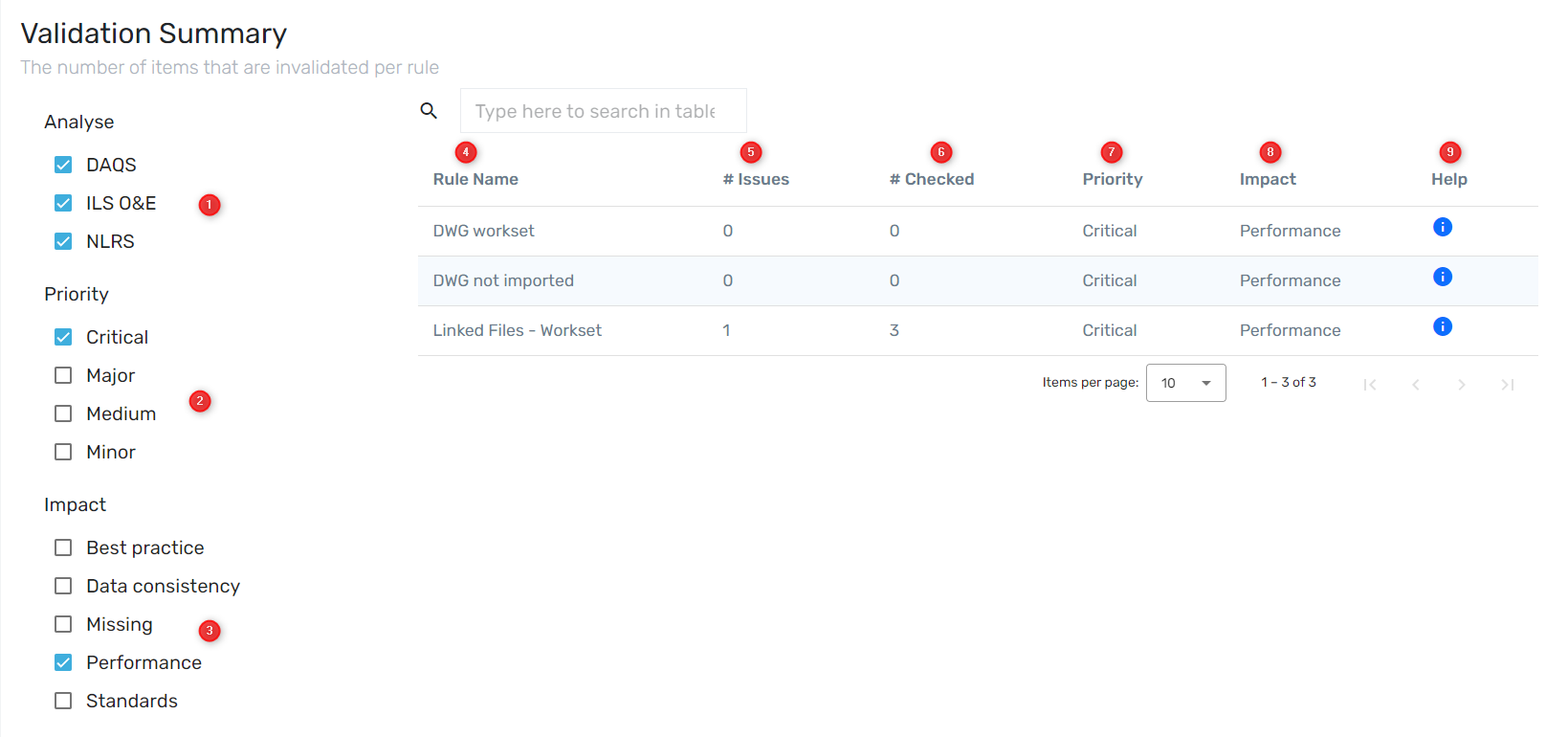Sort the table by Rule Name column

point(475,178)
